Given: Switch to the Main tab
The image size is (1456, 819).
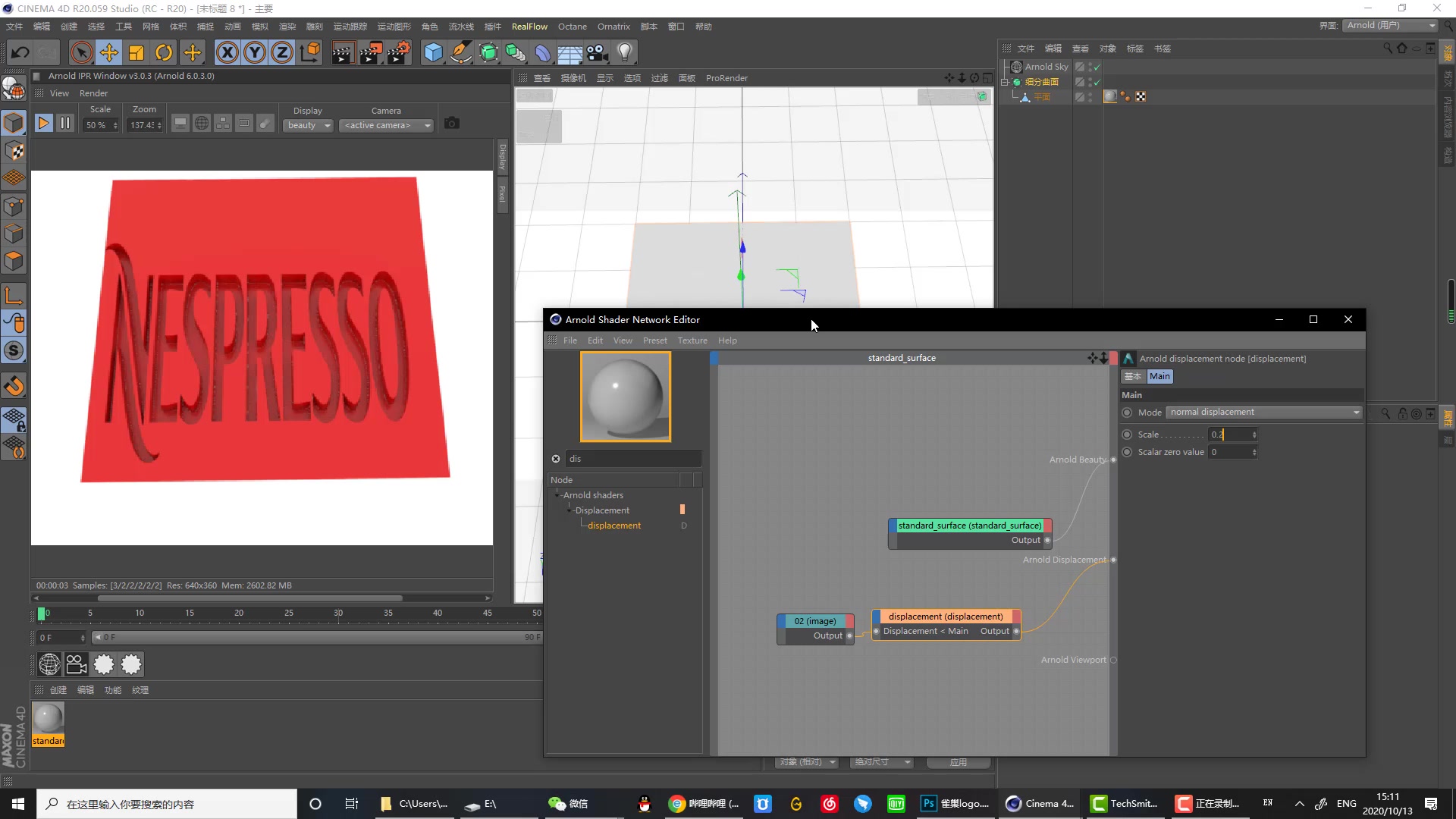Looking at the screenshot, I should [x=1159, y=377].
